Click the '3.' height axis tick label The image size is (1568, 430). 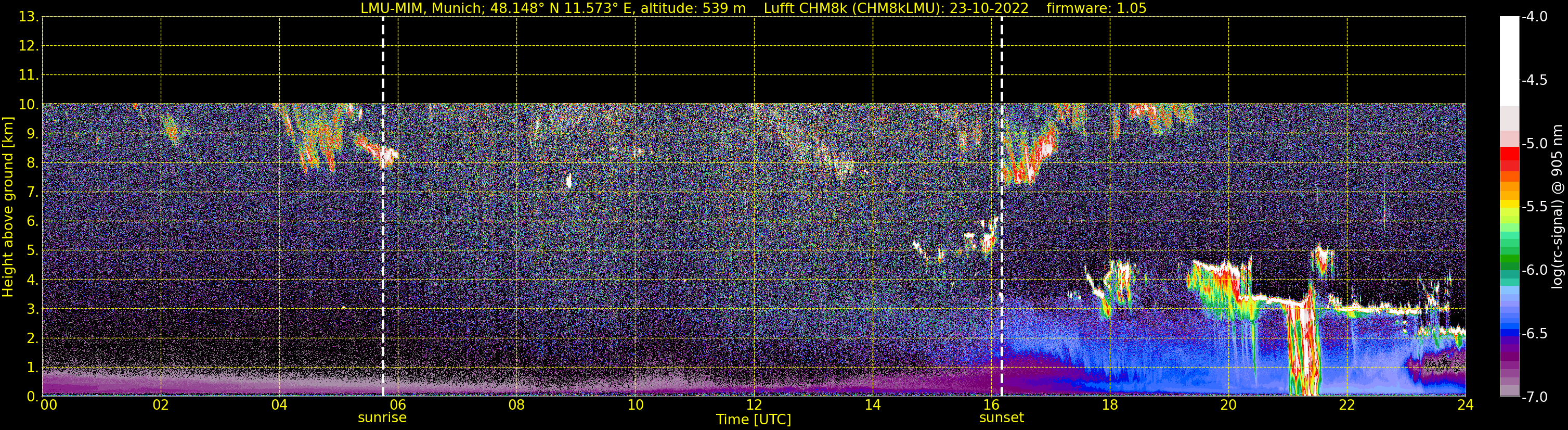[32, 309]
